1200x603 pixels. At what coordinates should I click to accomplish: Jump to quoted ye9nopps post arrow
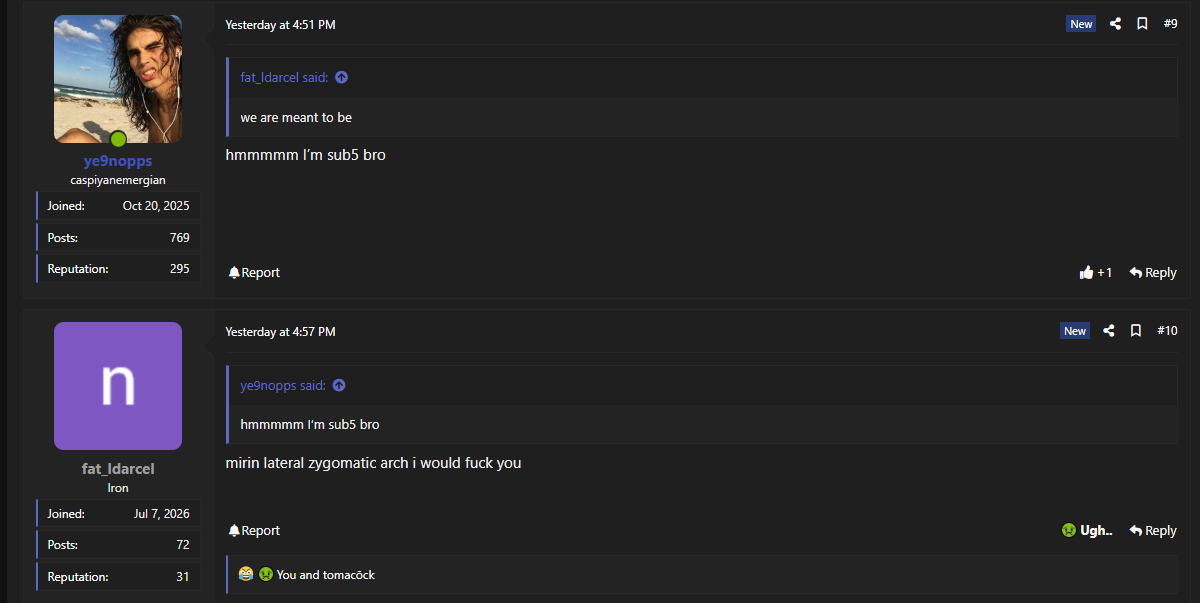pyautogui.click(x=339, y=385)
